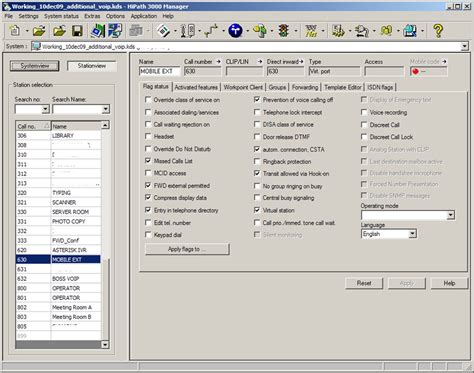The width and height of the screenshot is (474, 373).
Task: Click the Apply flags to button
Action: (x=187, y=249)
